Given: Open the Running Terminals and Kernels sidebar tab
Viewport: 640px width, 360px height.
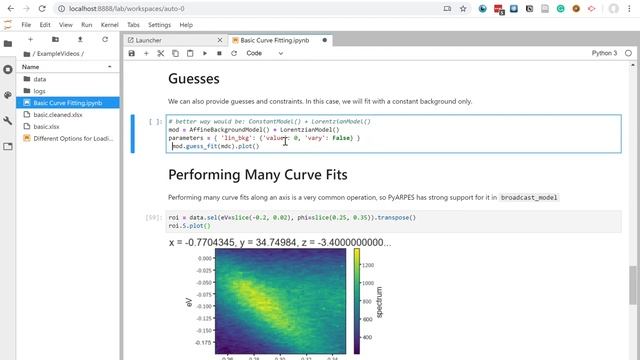Looking at the screenshot, I should pos(8,69).
